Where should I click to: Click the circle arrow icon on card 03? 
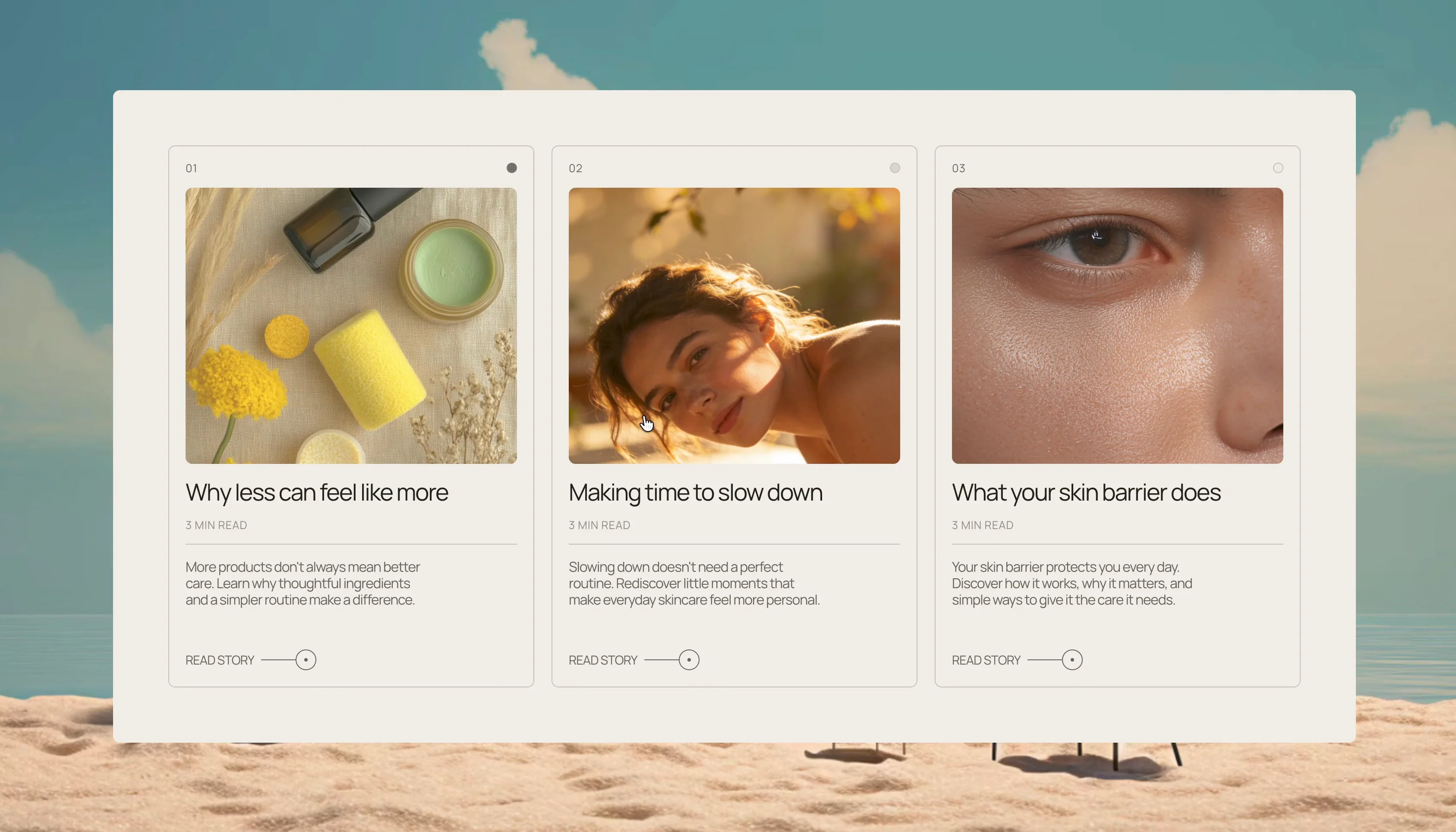tap(1072, 660)
